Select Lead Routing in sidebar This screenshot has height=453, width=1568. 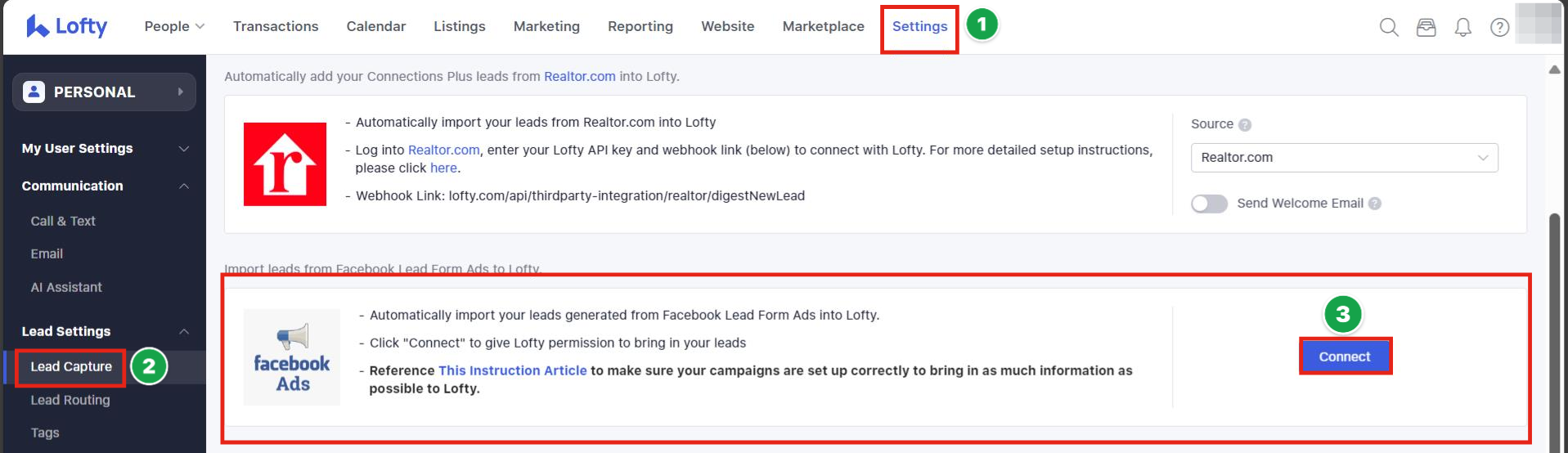pos(70,400)
